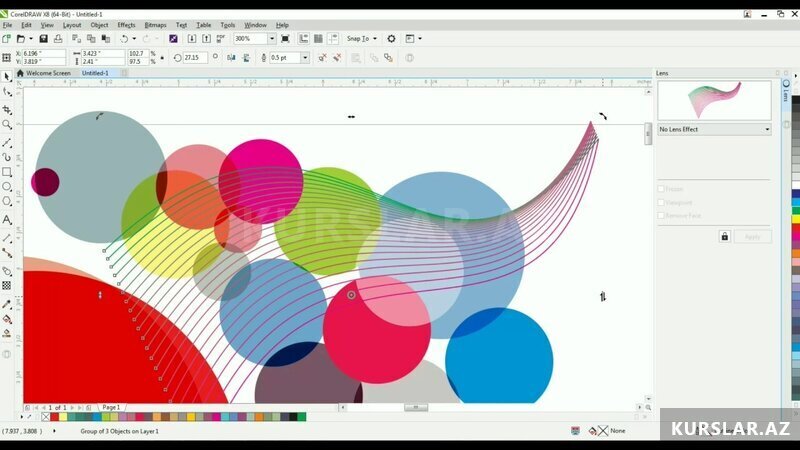Open the Effects menu
Viewport: 800px width, 450px height.
(x=126, y=25)
